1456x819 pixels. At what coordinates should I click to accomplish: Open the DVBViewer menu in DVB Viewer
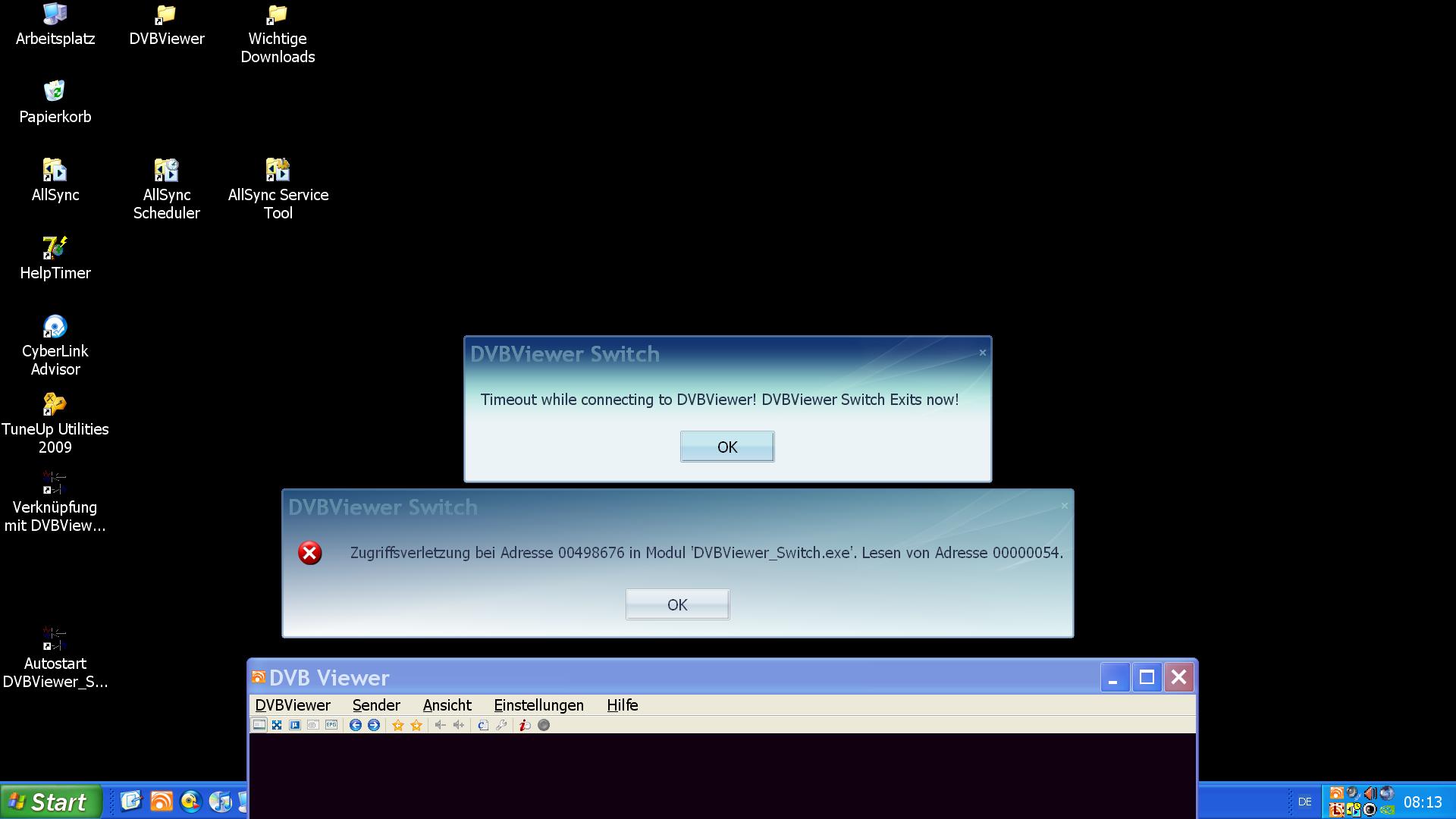(x=293, y=705)
